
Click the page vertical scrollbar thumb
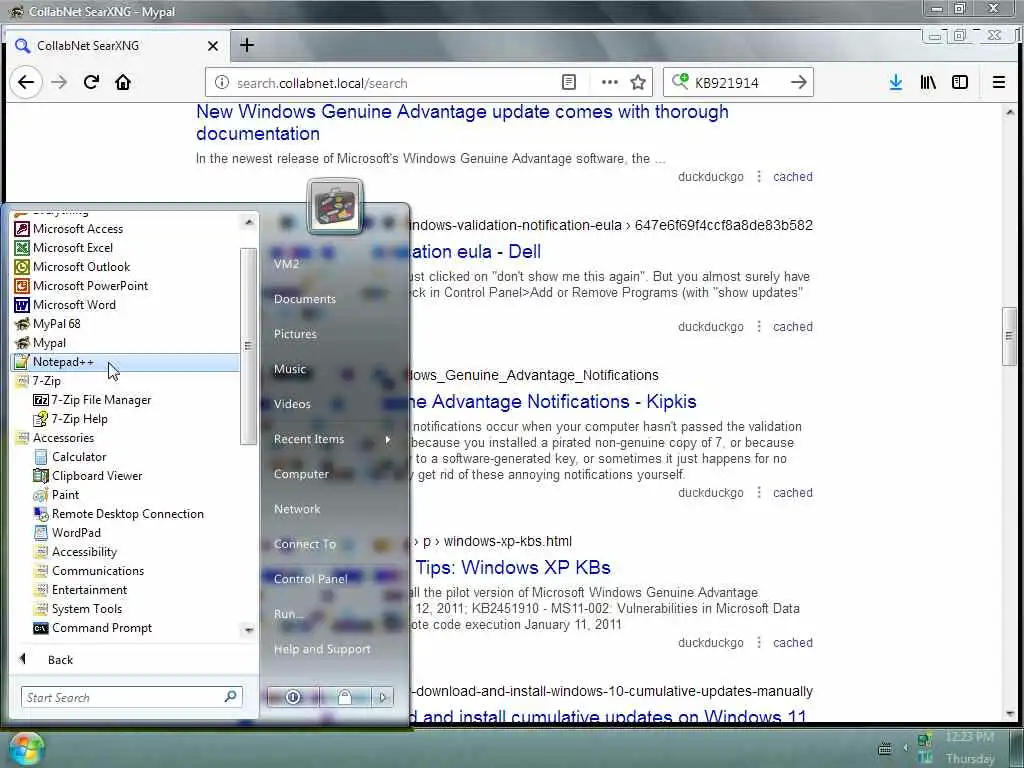coord(1010,336)
